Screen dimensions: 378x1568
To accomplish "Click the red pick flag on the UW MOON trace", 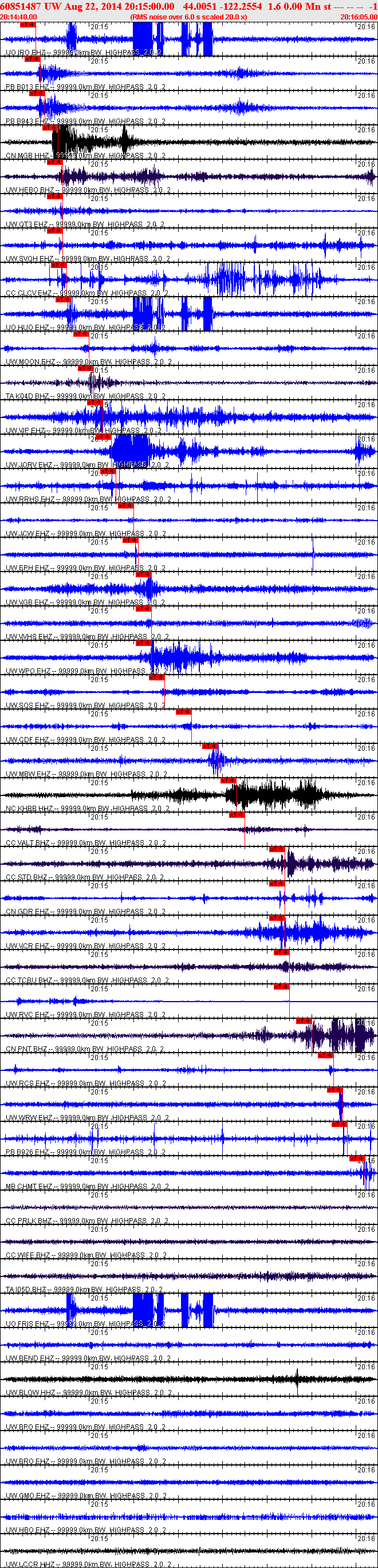I will coord(81,334).
